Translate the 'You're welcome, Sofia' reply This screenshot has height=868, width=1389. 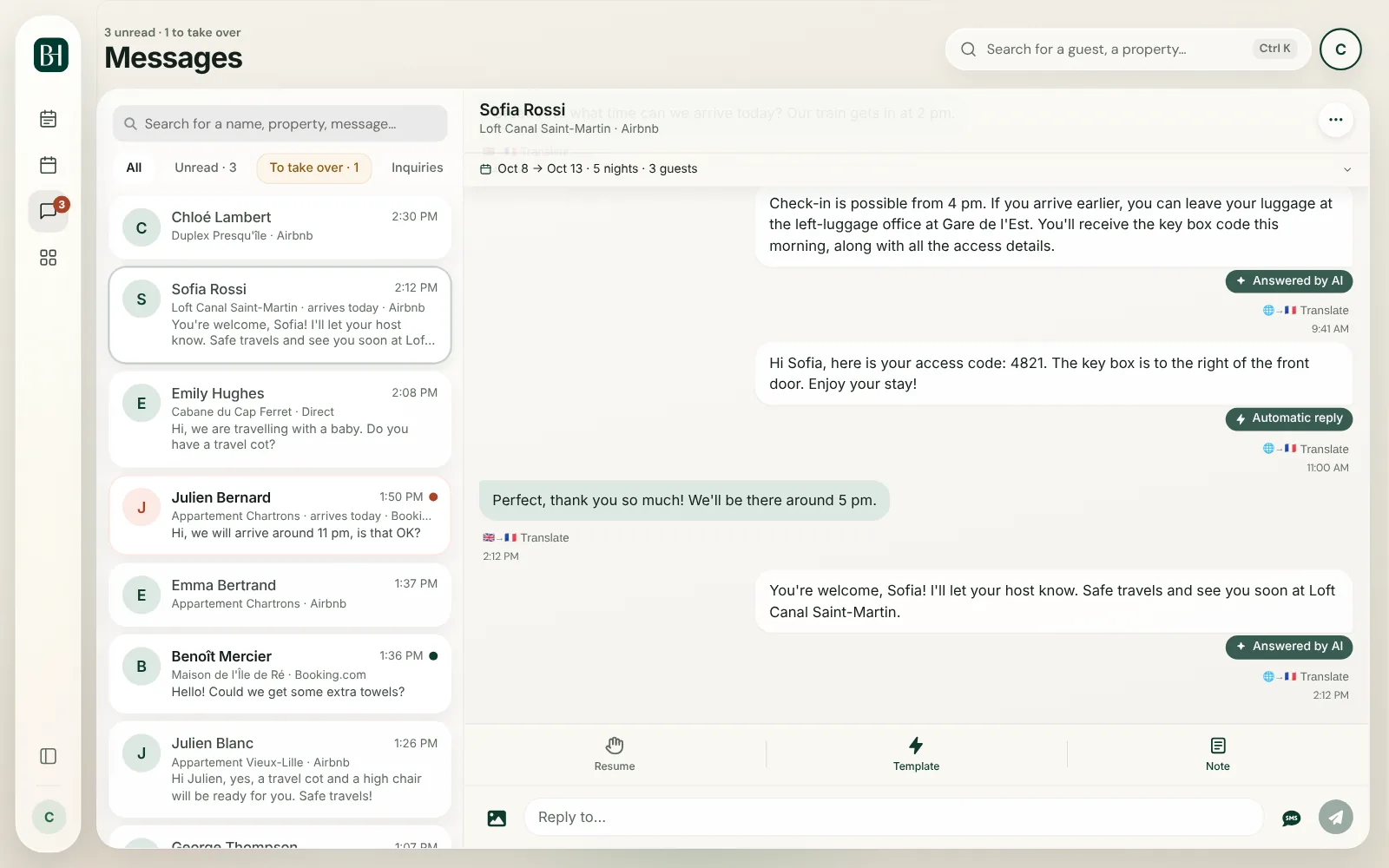coord(1306,677)
